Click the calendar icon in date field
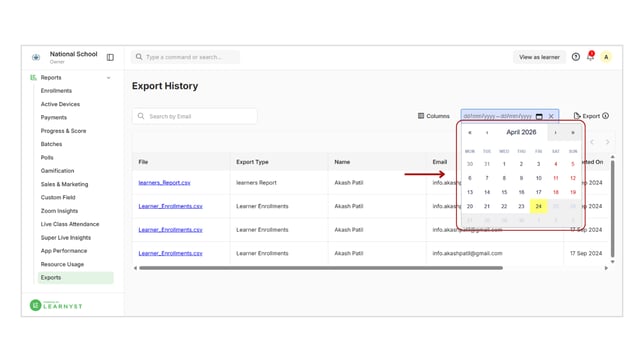 coord(539,116)
